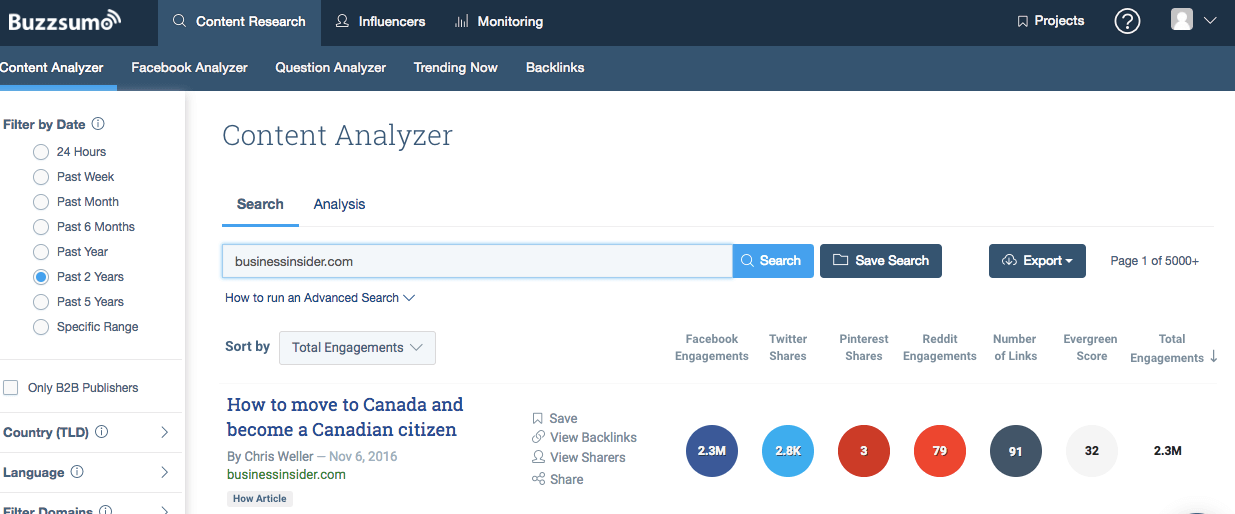Viewport: 1235px width, 514px height.
Task: Click the Language info icon
Action: 77,472
